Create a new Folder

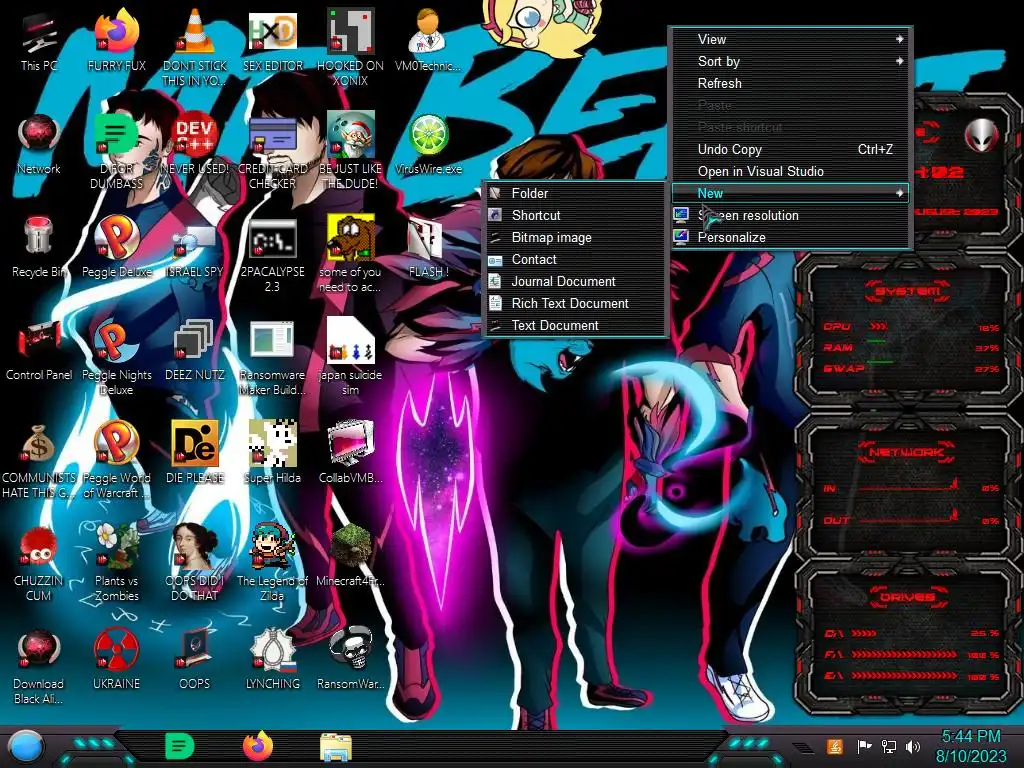point(575,193)
